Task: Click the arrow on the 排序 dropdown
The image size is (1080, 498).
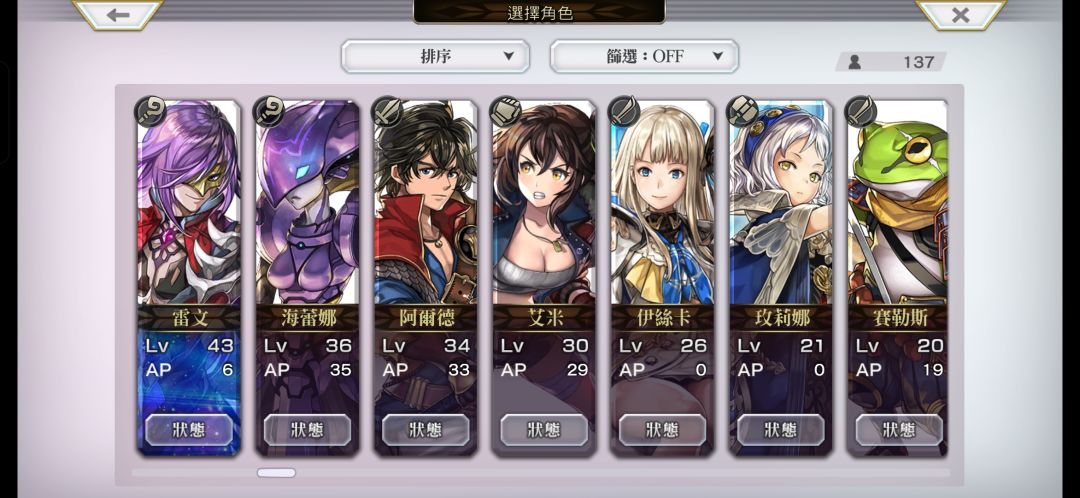Action: tap(508, 56)
